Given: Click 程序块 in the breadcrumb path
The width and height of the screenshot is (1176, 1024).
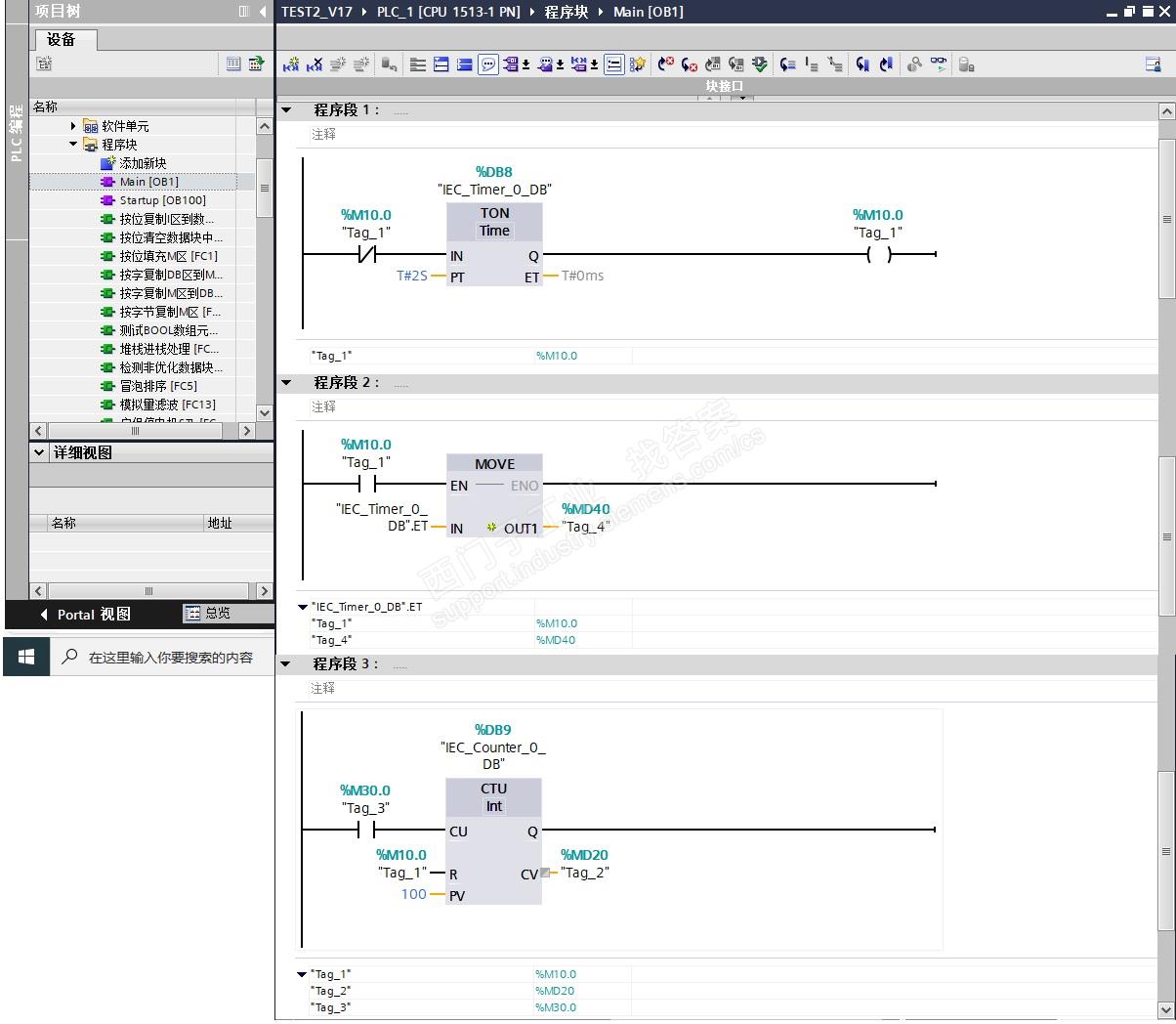Looking at the screenshot, I should pyautogui.click(x=567, y=12).
